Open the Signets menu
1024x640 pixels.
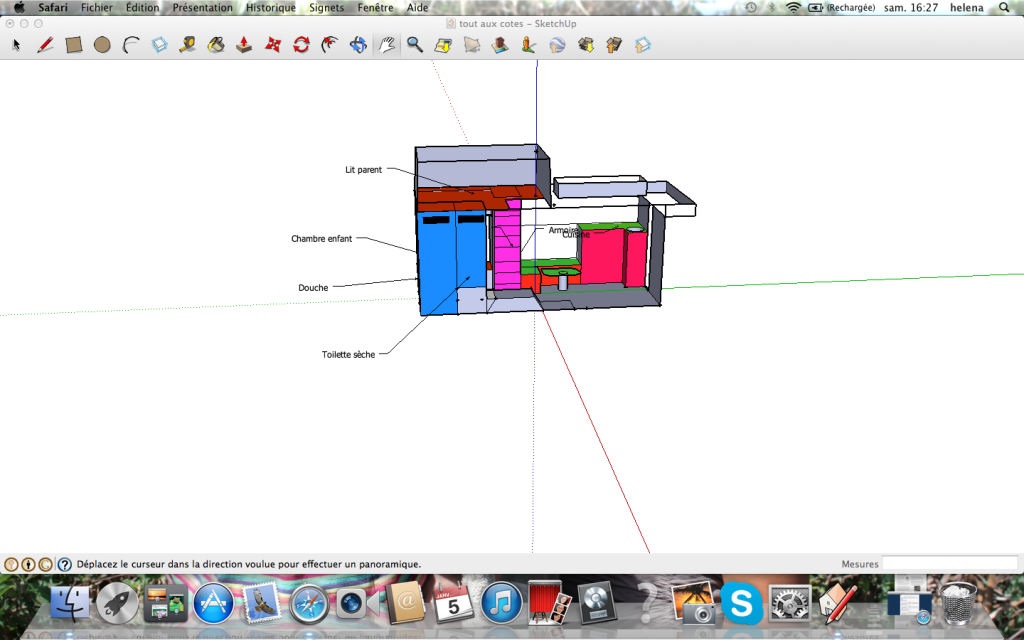[x=326, y=8]
